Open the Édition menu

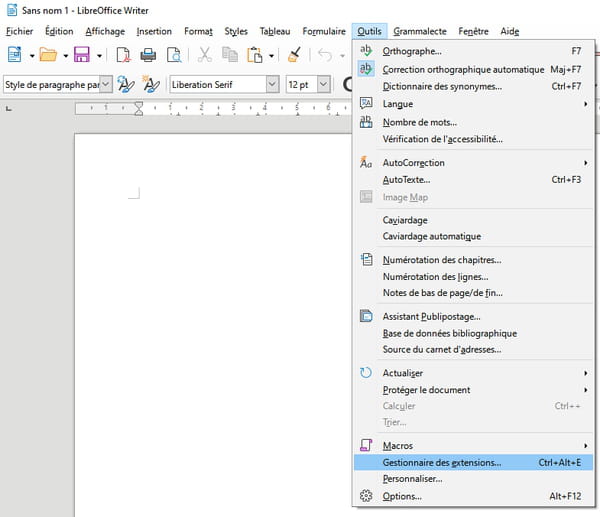click(59, 31)
